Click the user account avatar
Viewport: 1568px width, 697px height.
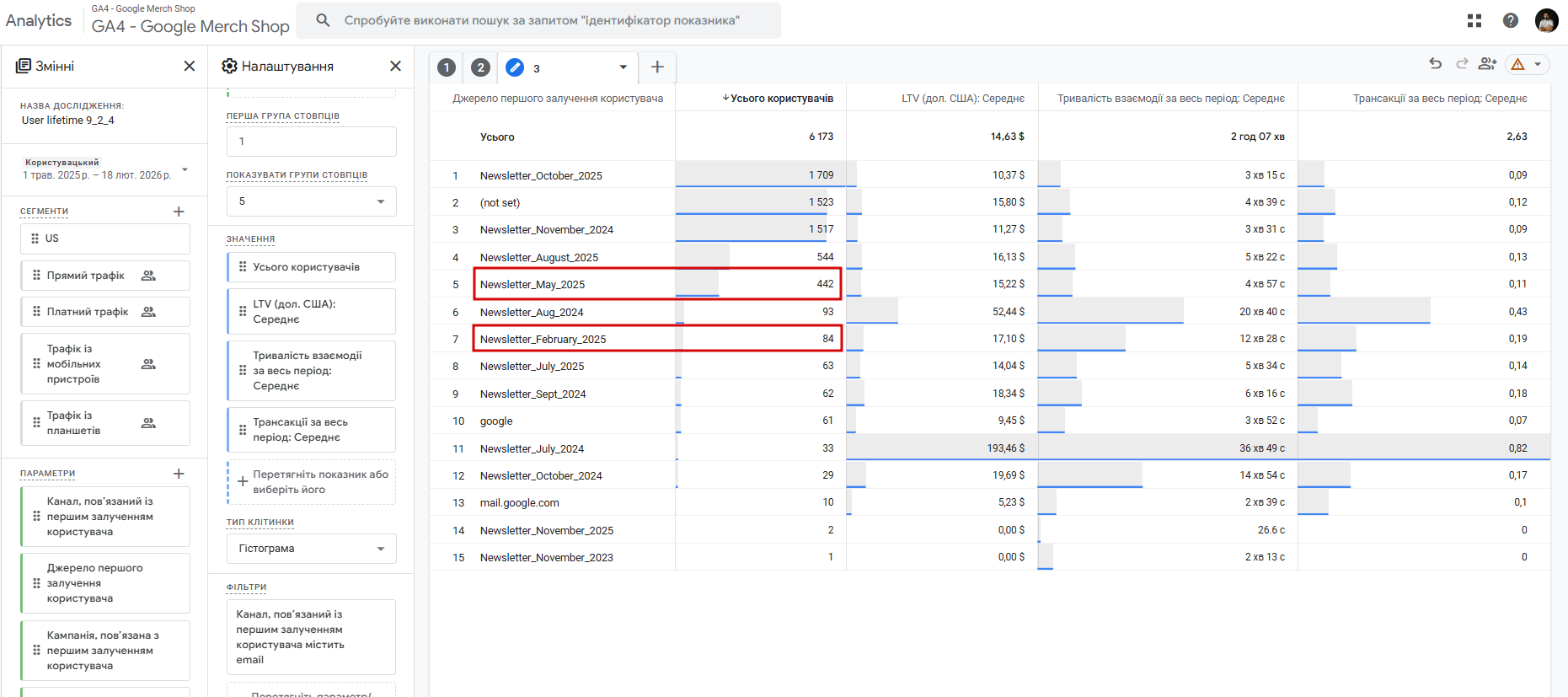(x=1546, y=20)
